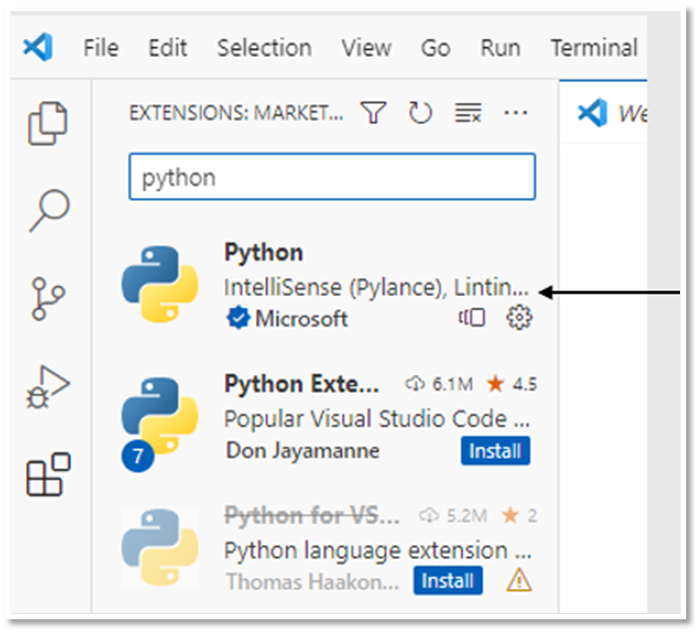Click the extensions search box containing python

[332, 178]
